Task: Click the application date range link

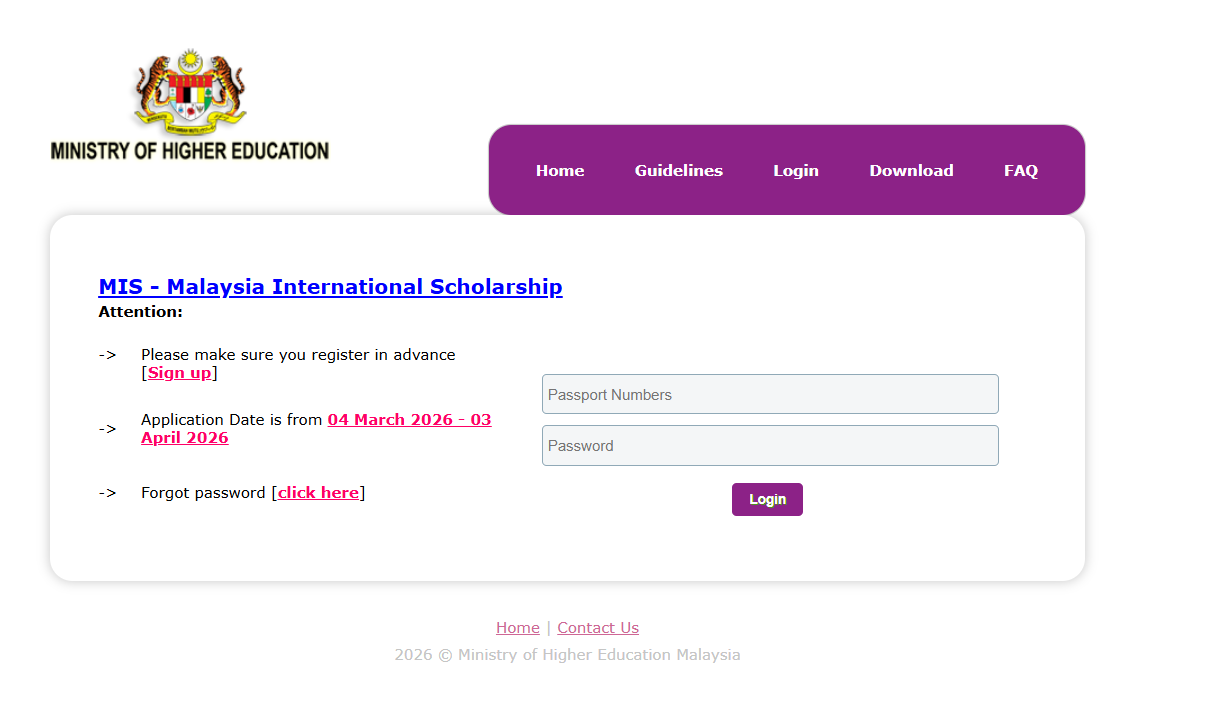Action: coord(409,420)
